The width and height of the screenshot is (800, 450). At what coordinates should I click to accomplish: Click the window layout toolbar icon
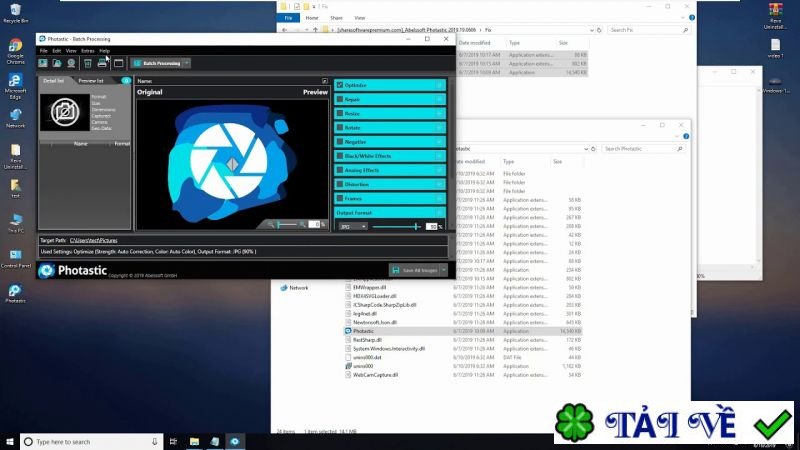click(118, 63)
